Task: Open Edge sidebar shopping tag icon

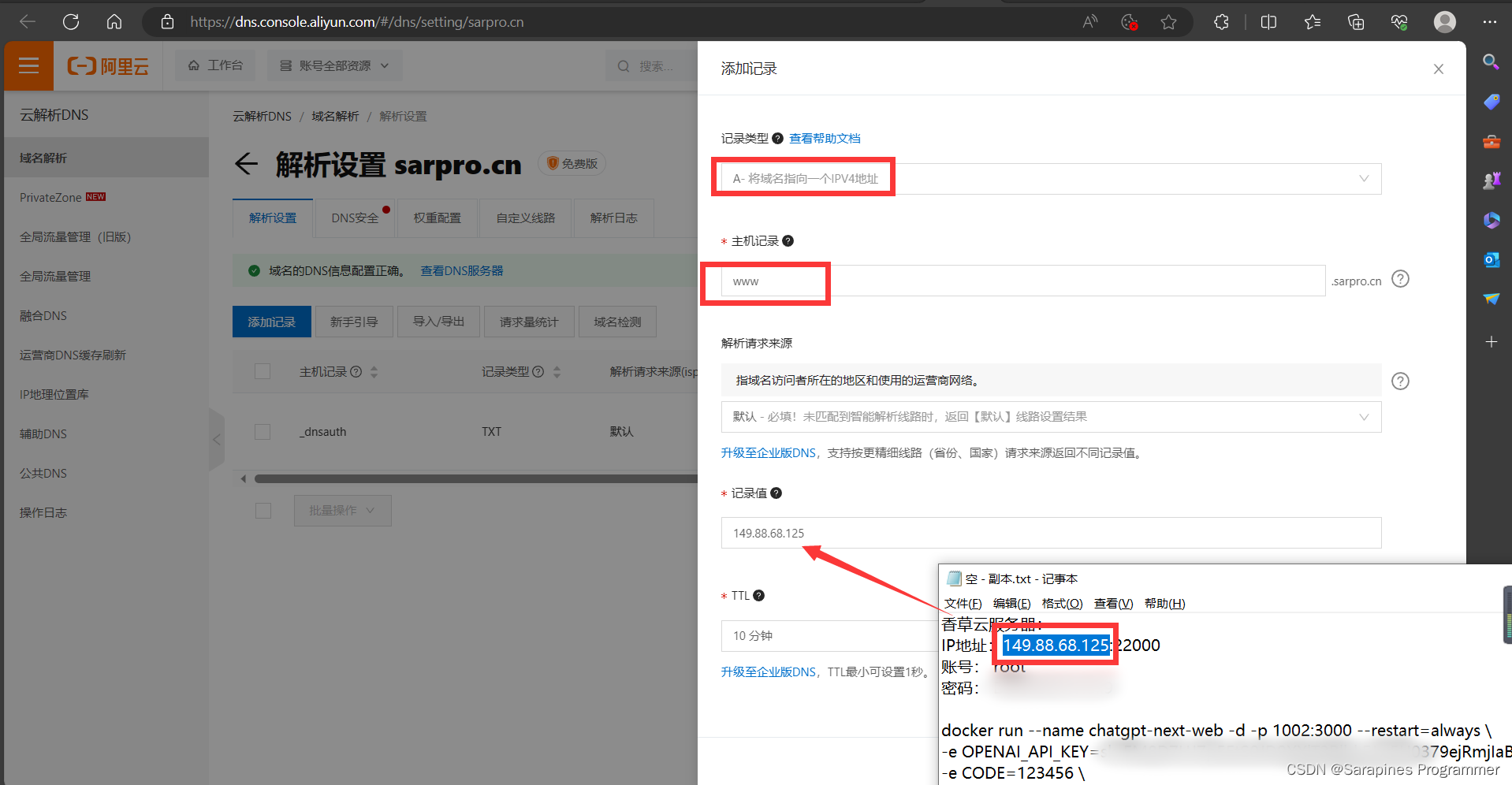Action: [1491, 102]
